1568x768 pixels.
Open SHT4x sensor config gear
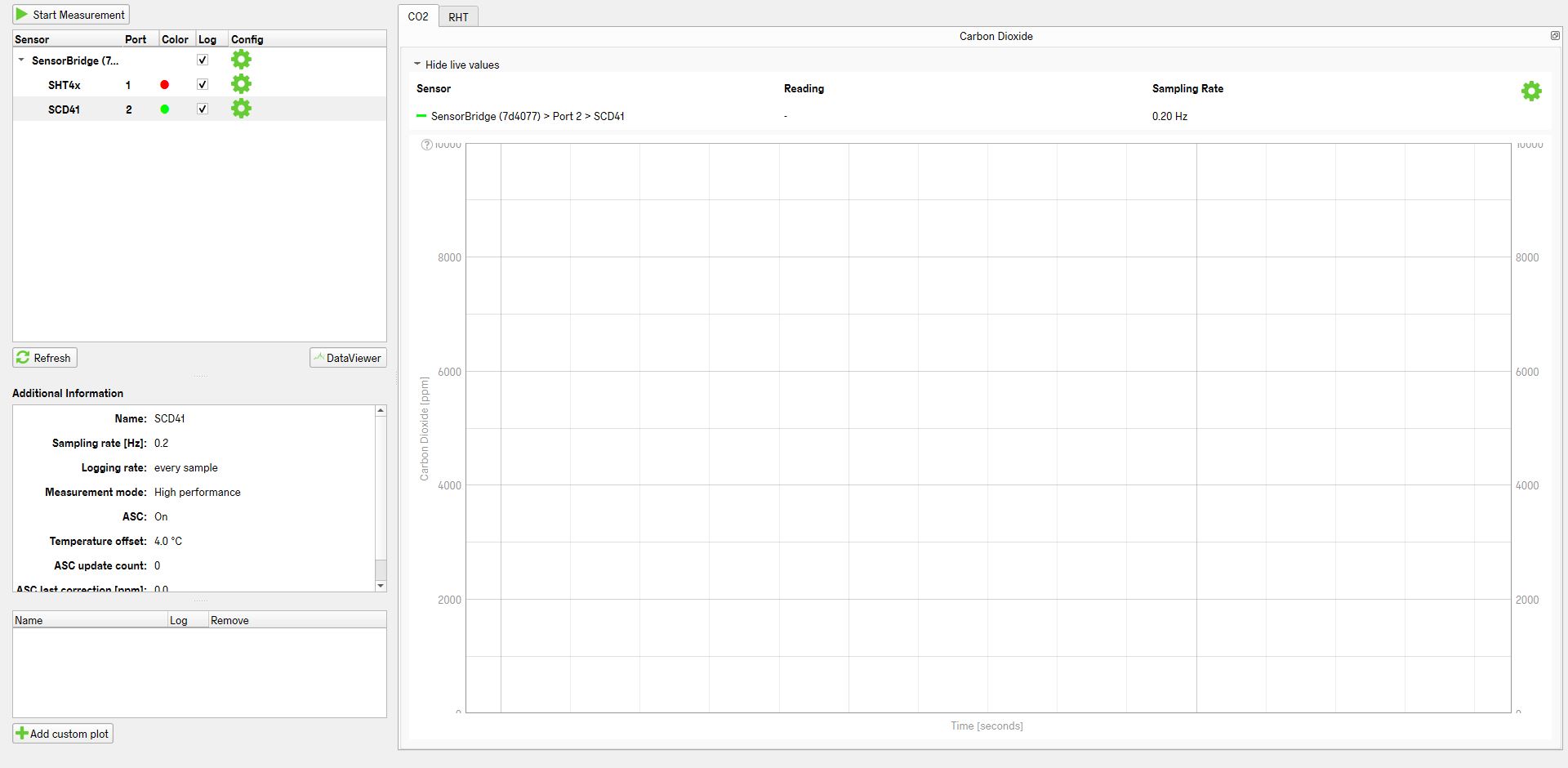[241, 84]
